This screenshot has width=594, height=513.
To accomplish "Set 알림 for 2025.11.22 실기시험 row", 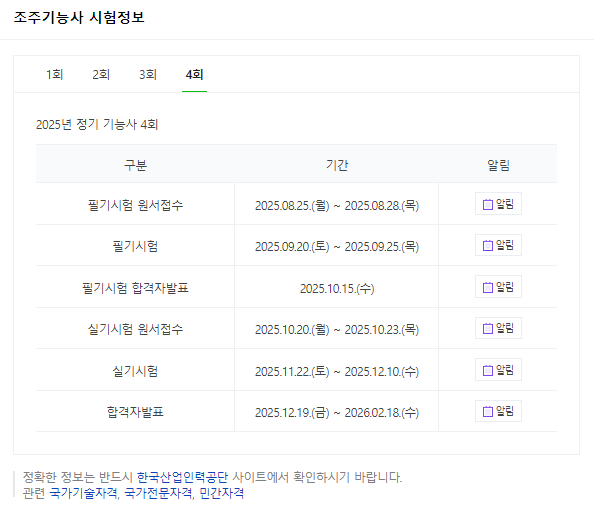I will tap(498, 370).
